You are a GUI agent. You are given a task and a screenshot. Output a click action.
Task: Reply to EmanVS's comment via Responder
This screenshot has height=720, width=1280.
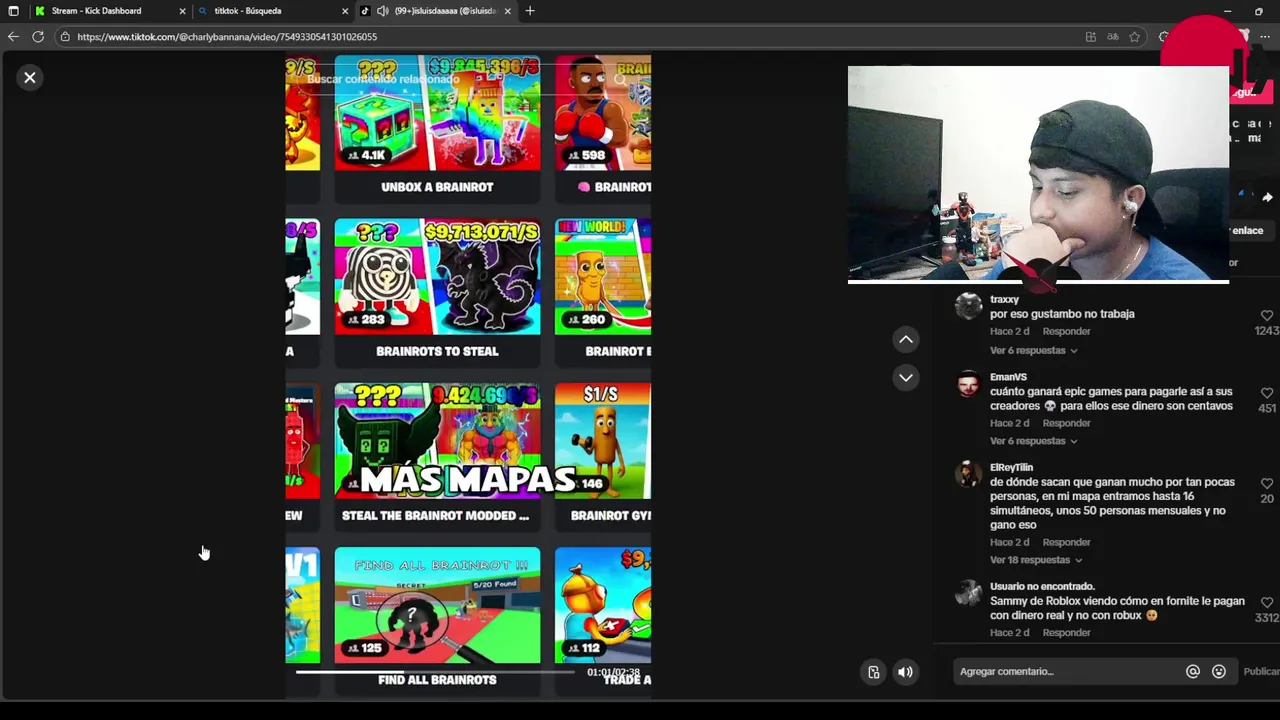click(x=1066, y=423)
